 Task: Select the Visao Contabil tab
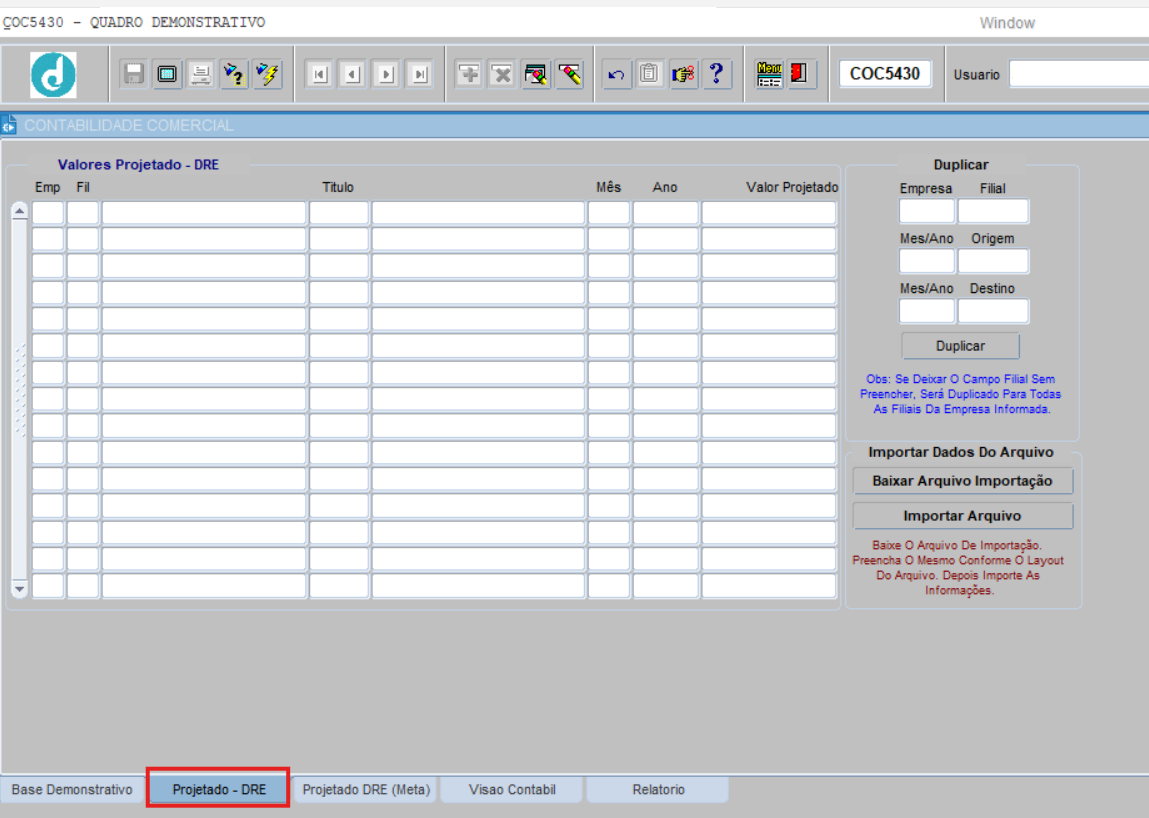click(512, 790)
